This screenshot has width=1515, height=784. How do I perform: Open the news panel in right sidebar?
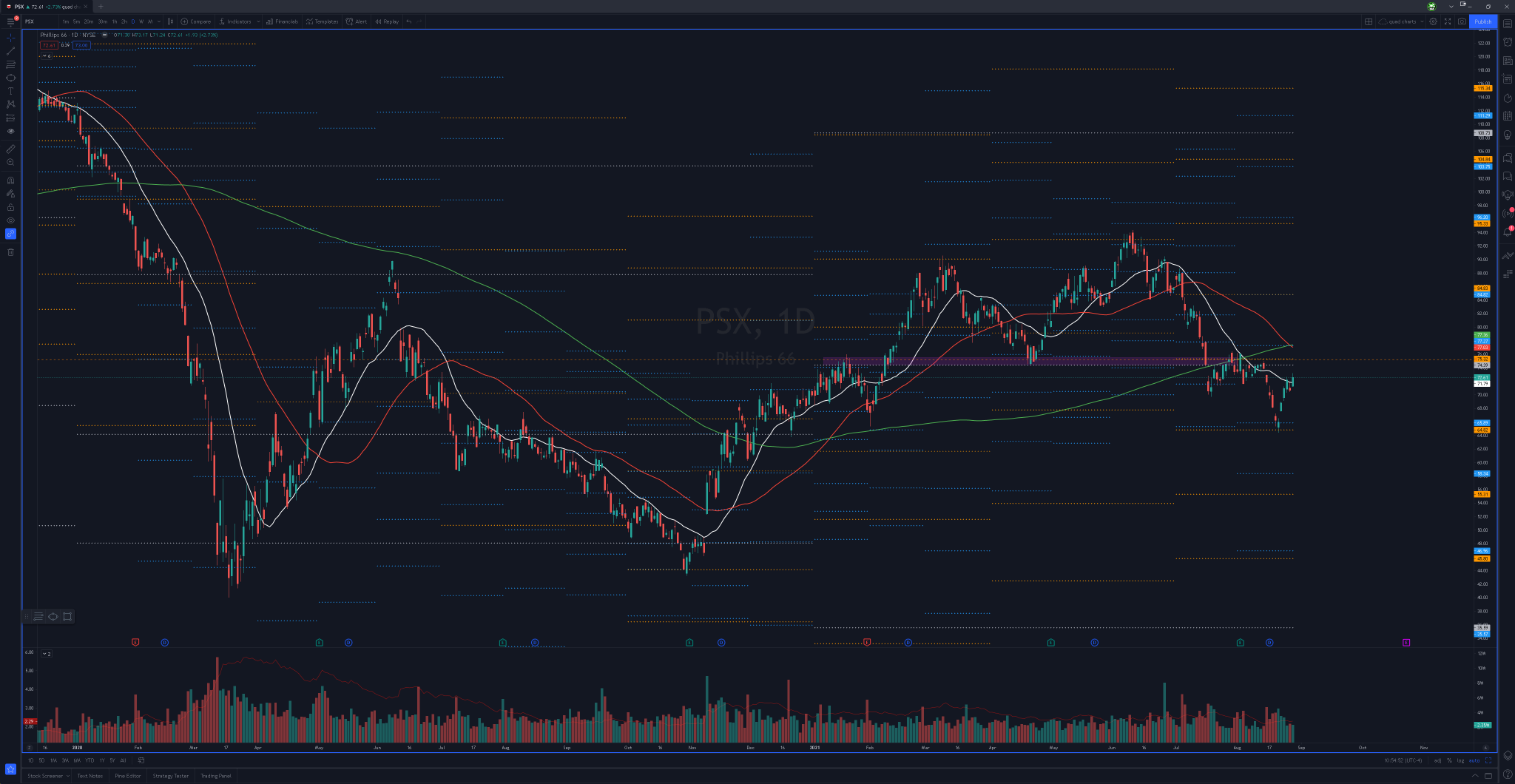pyautogui.click(x=1508, y=61)
